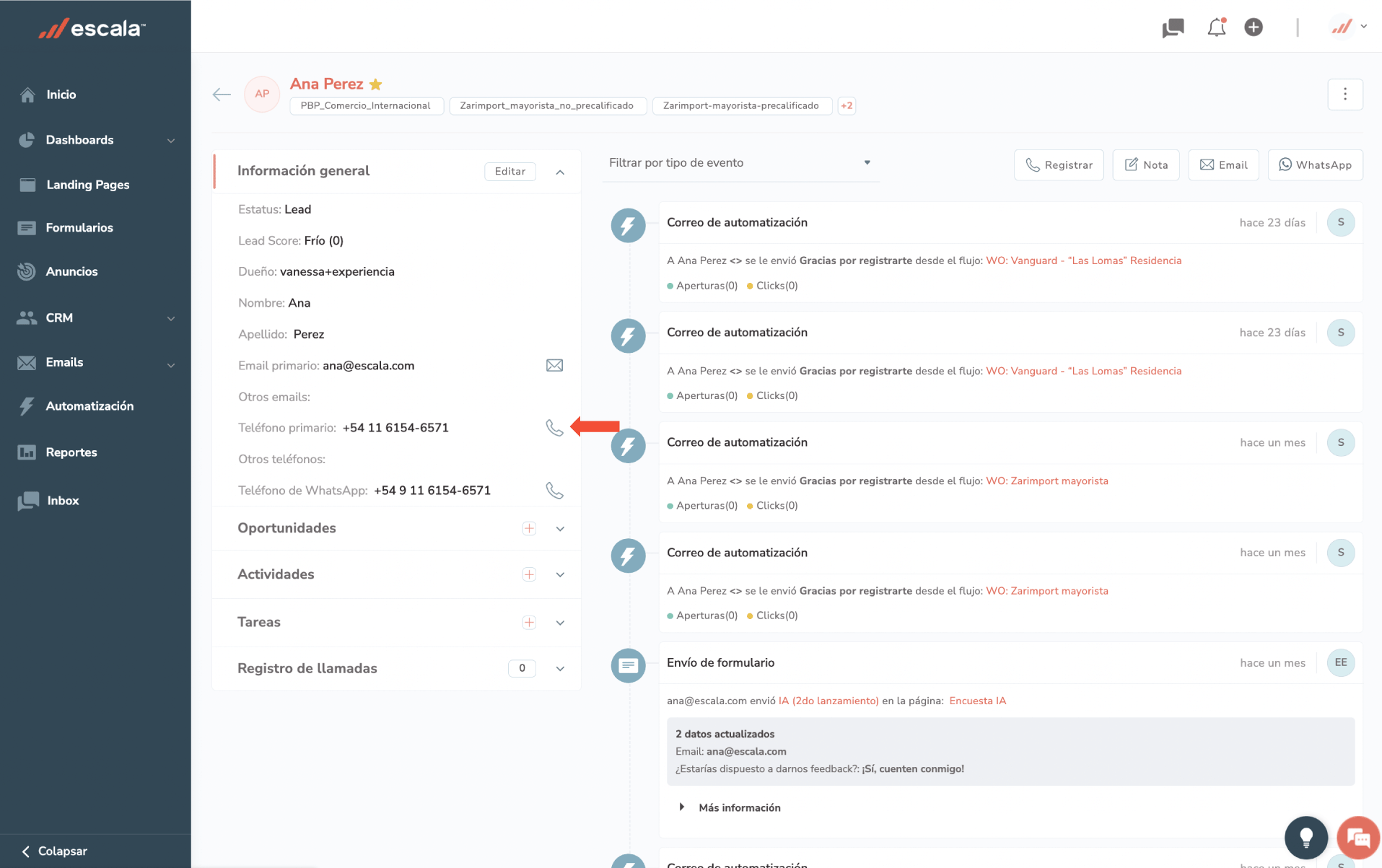
Task: Click the Zarimport-mayorista-precalificado tag
Action: click(741, 106)
